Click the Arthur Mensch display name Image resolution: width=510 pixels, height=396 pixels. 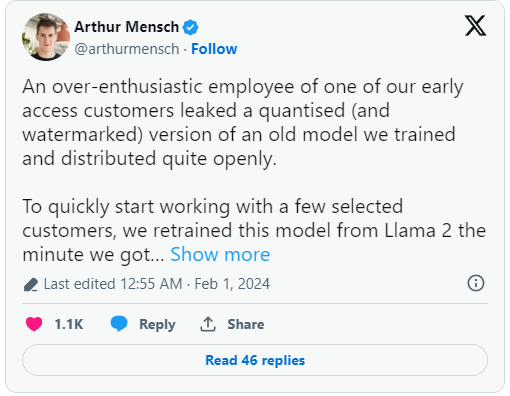pos(127,27)
